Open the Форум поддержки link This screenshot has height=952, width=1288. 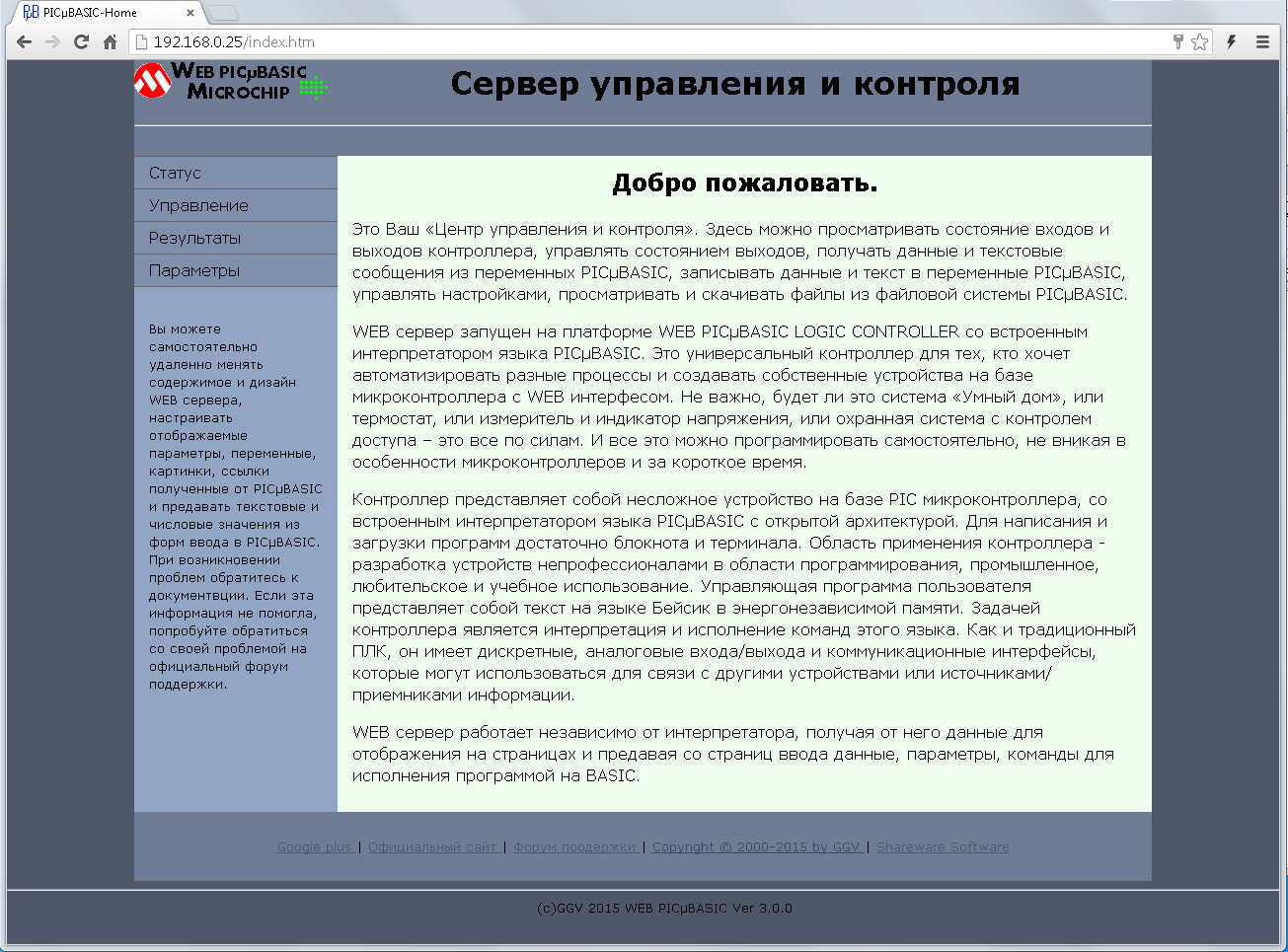(575, 847)
